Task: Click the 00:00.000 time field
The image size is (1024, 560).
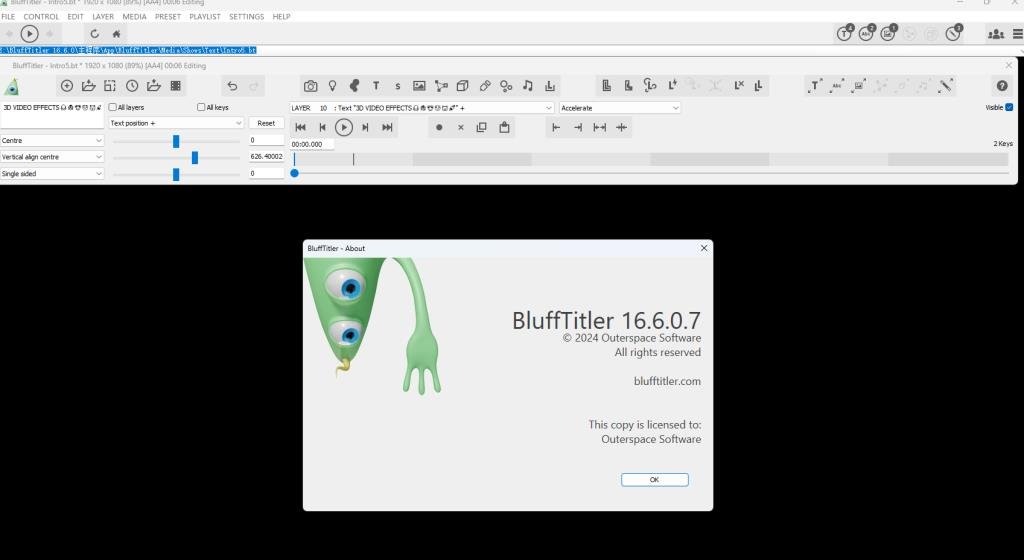Action: coord(312,144)
